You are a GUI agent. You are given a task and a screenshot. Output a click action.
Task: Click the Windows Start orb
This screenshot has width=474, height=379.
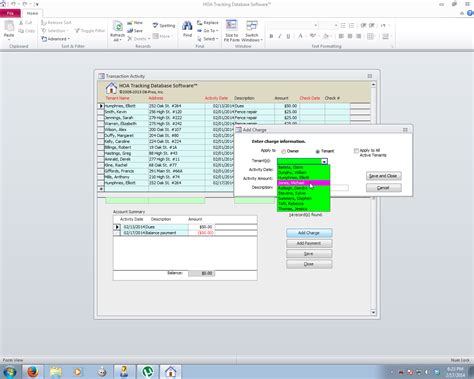pyautogui.click(x=10, y=372)
